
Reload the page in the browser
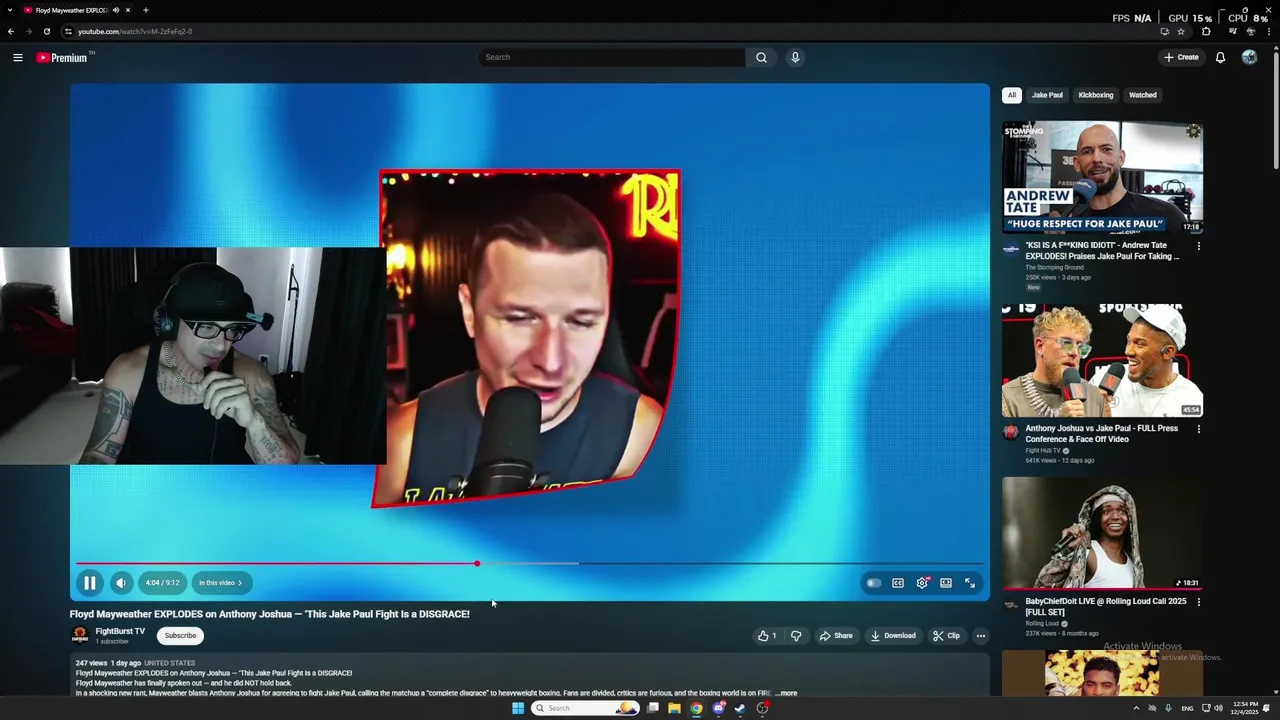46,31
